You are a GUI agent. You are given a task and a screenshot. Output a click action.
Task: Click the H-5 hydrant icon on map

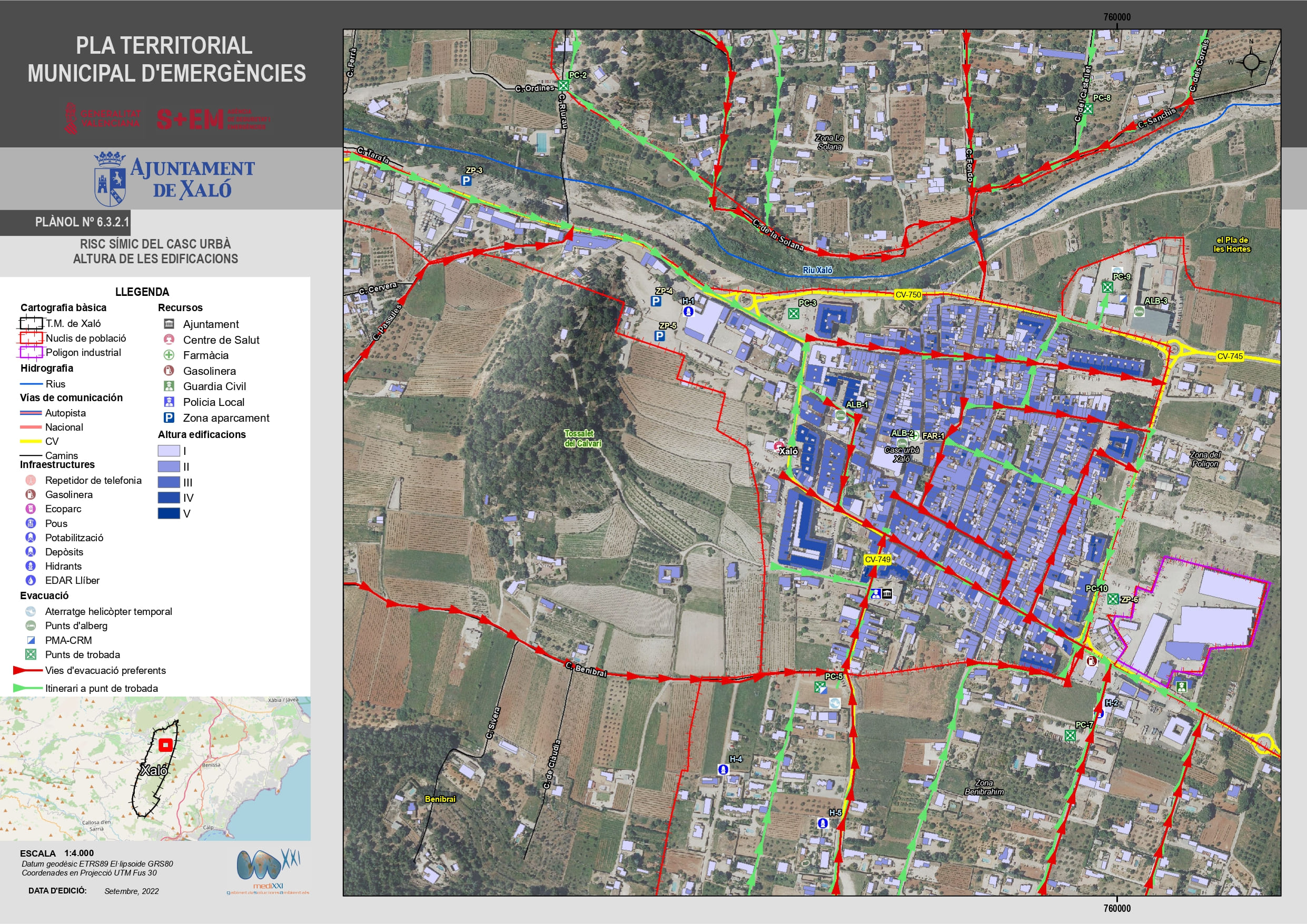click(822, 823)
